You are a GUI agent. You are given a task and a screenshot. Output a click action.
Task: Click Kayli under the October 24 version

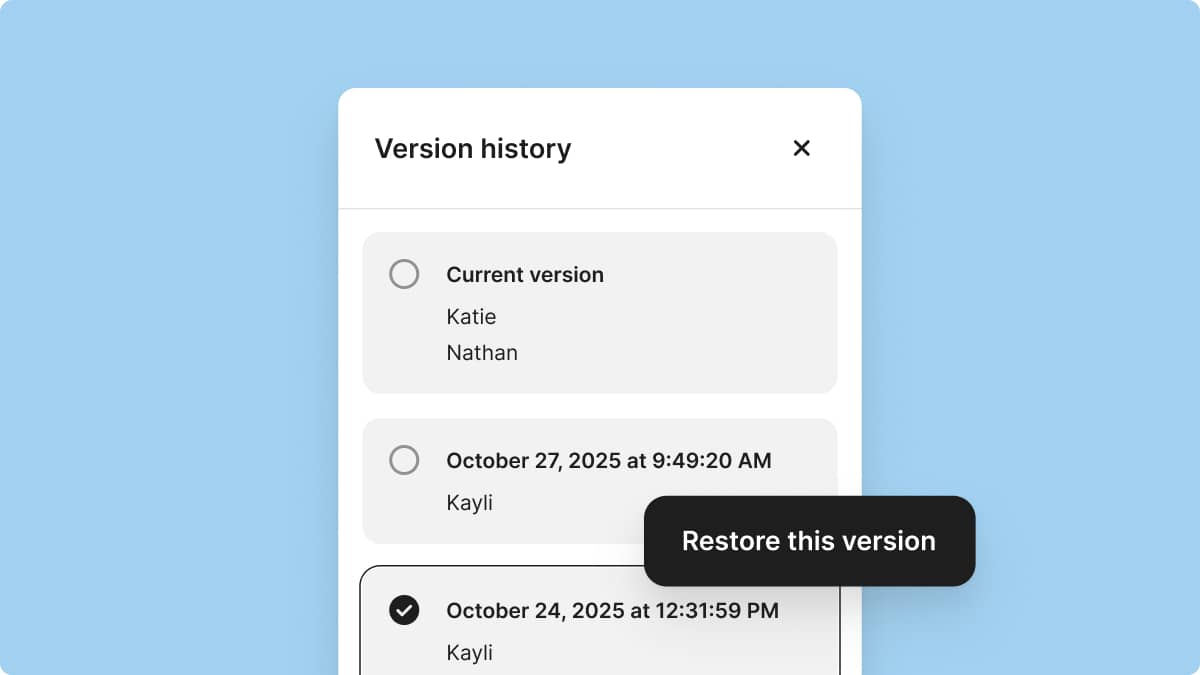pyautogui.click(x=469, y=652)
